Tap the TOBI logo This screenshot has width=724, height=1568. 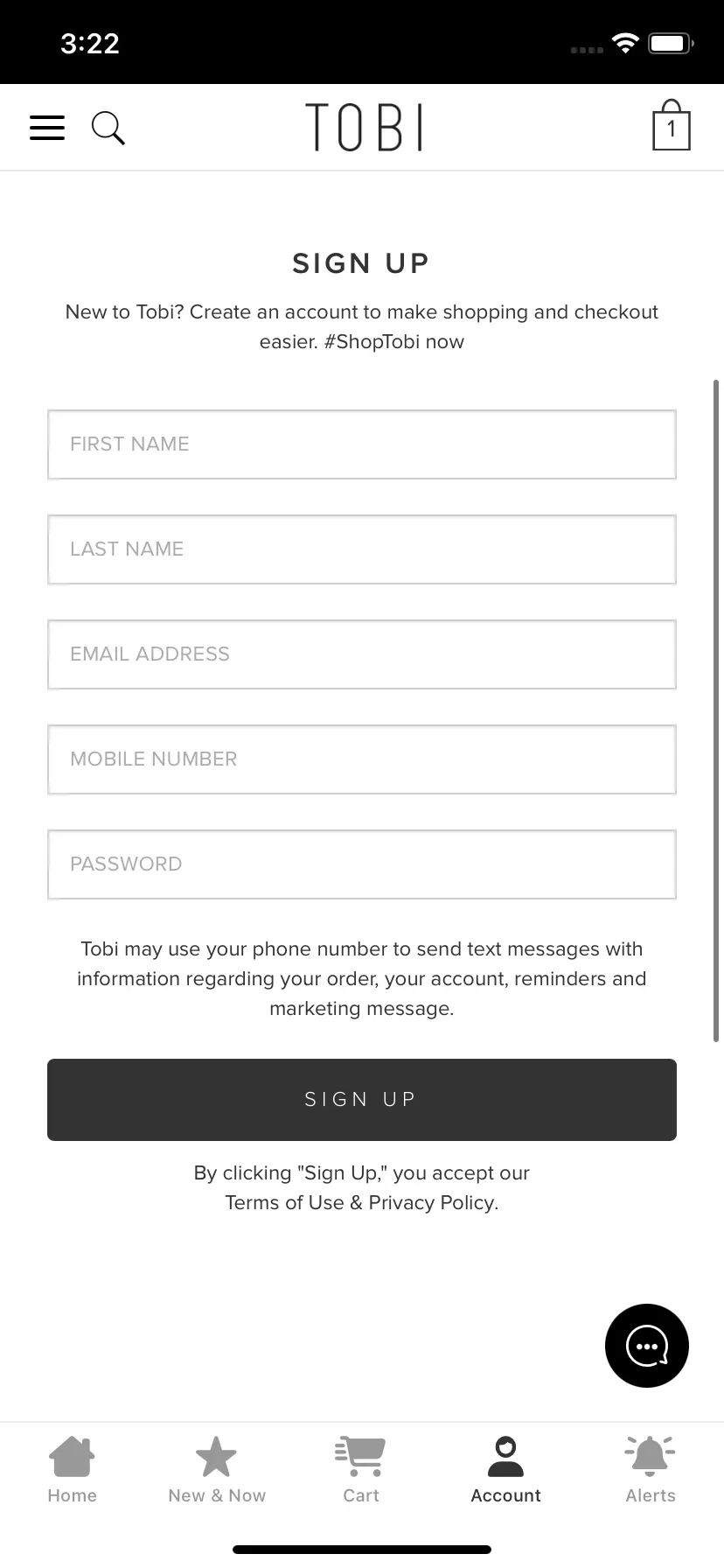(364, 127)
